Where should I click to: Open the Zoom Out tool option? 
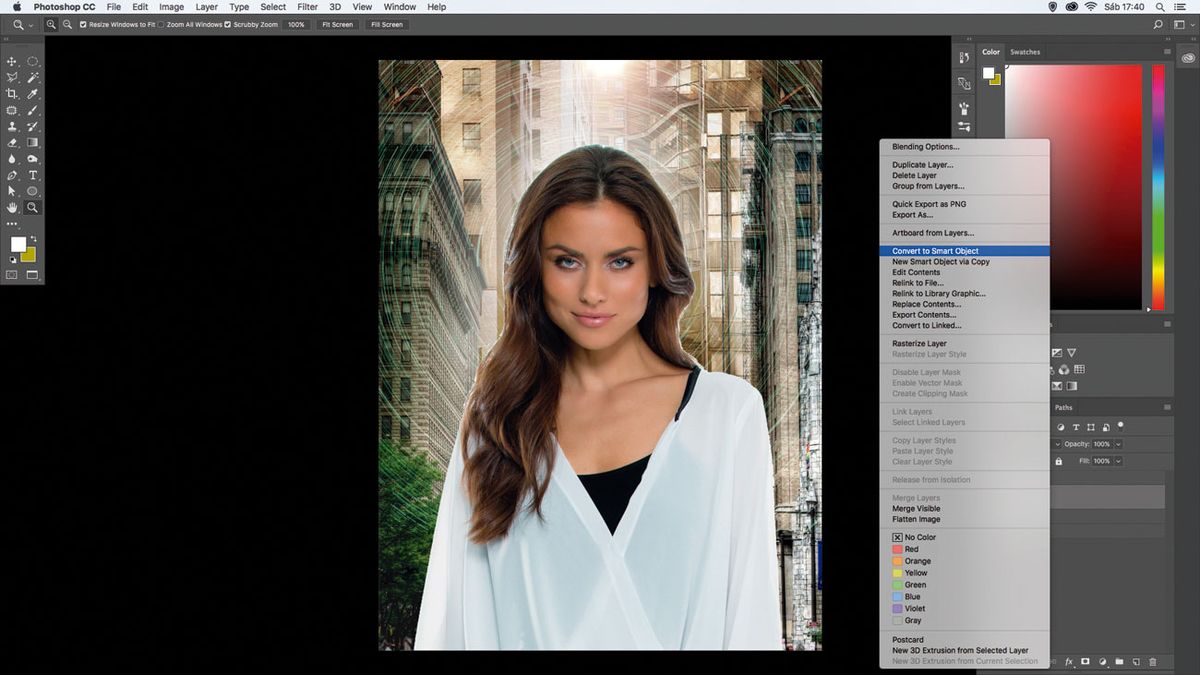tap(66, 24)
